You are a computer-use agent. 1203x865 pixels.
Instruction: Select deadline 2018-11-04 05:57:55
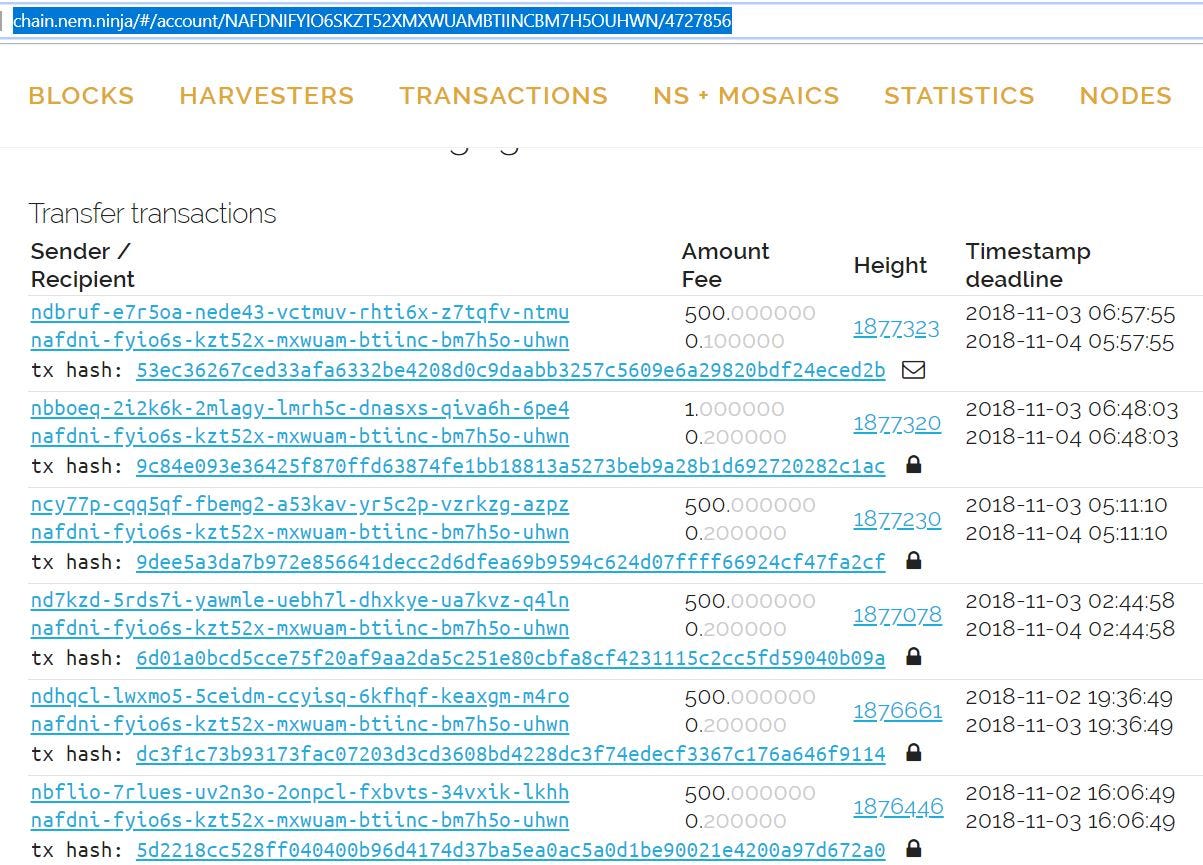coord(1070,341)
